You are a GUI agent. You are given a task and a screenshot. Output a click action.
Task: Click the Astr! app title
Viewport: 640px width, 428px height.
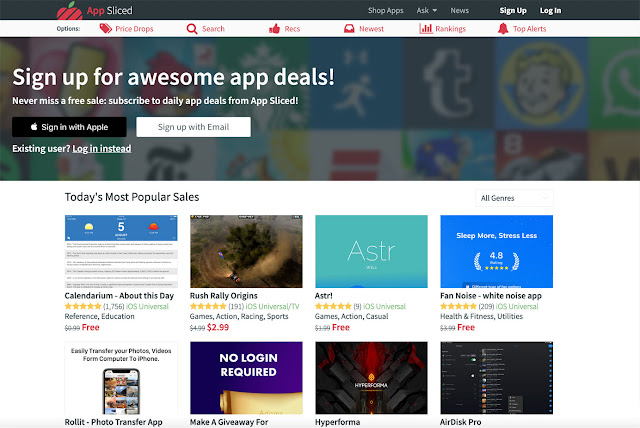[324, 296]
